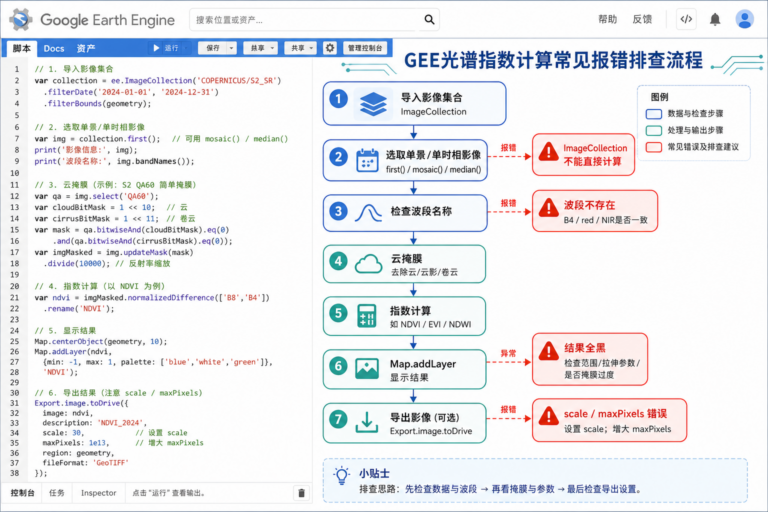The image size is (768, 512).
Task: Click the picture icon in the Map.addLayer step
Action: pos(367,369)
